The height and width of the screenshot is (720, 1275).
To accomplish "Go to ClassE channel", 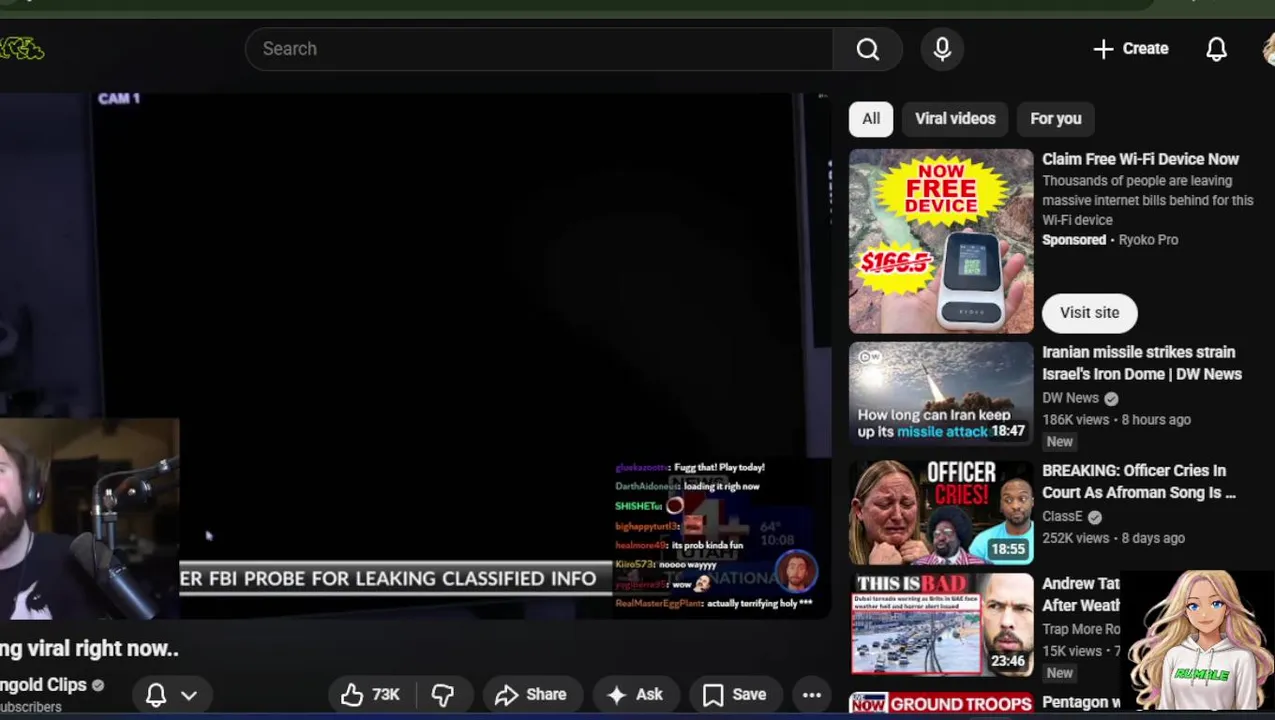I will coord(1063,517).
